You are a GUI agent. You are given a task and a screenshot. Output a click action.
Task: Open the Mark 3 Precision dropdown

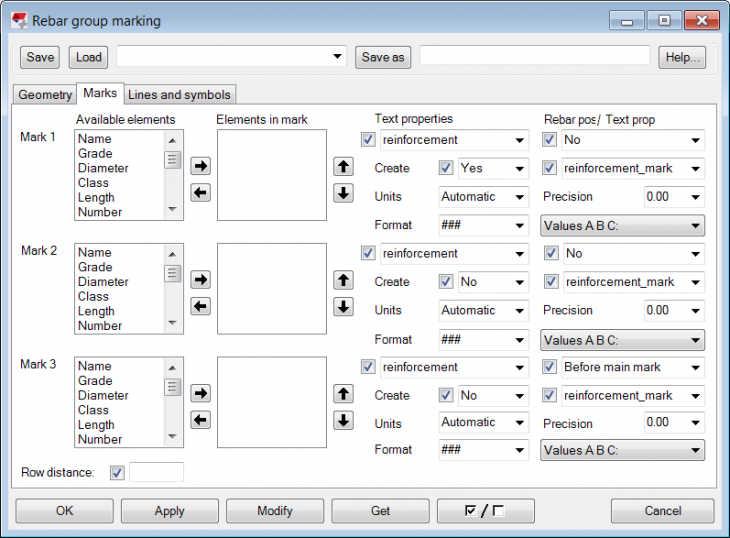[673, 423]
